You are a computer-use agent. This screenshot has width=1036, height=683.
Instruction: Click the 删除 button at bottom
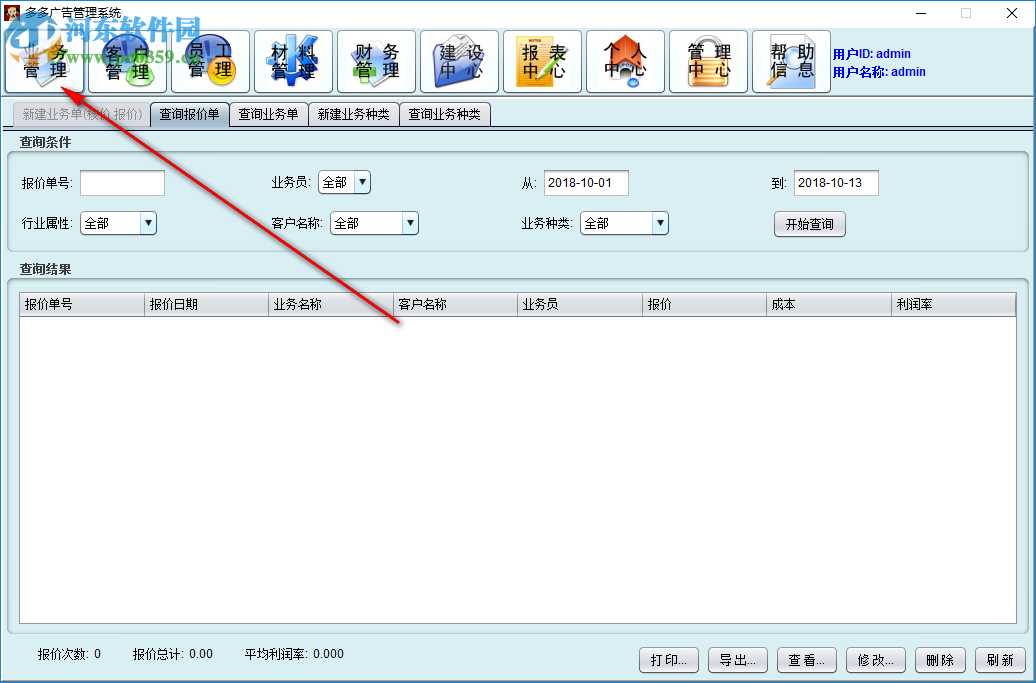[940, 660]
